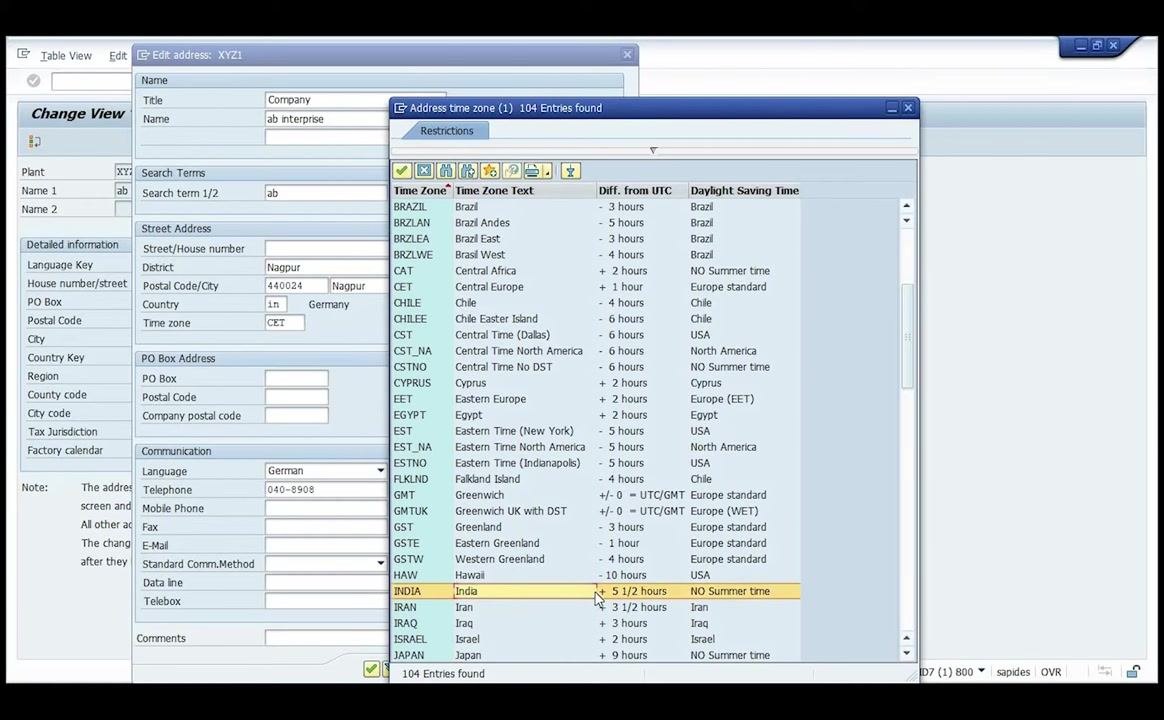
Task: Click the Daylight Saving Time column header
Action: pyautogui.click(x=745, y=191)
